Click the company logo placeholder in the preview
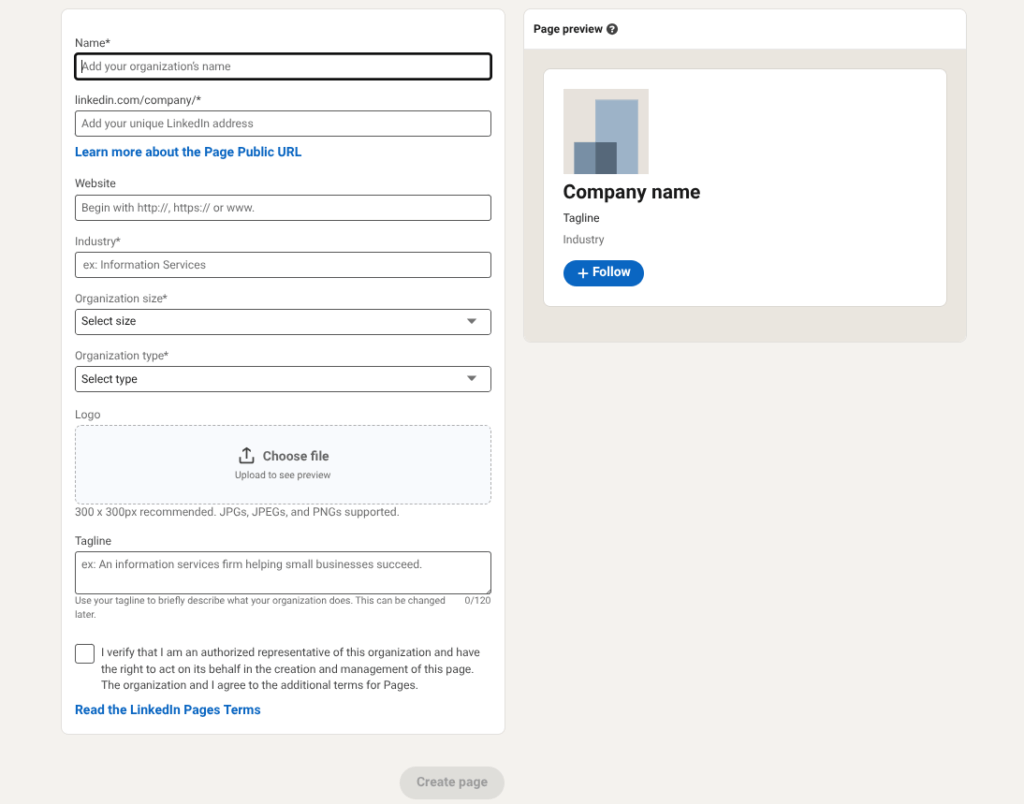This screenshot has height=804, width=1024. click(x=605, y=131)
